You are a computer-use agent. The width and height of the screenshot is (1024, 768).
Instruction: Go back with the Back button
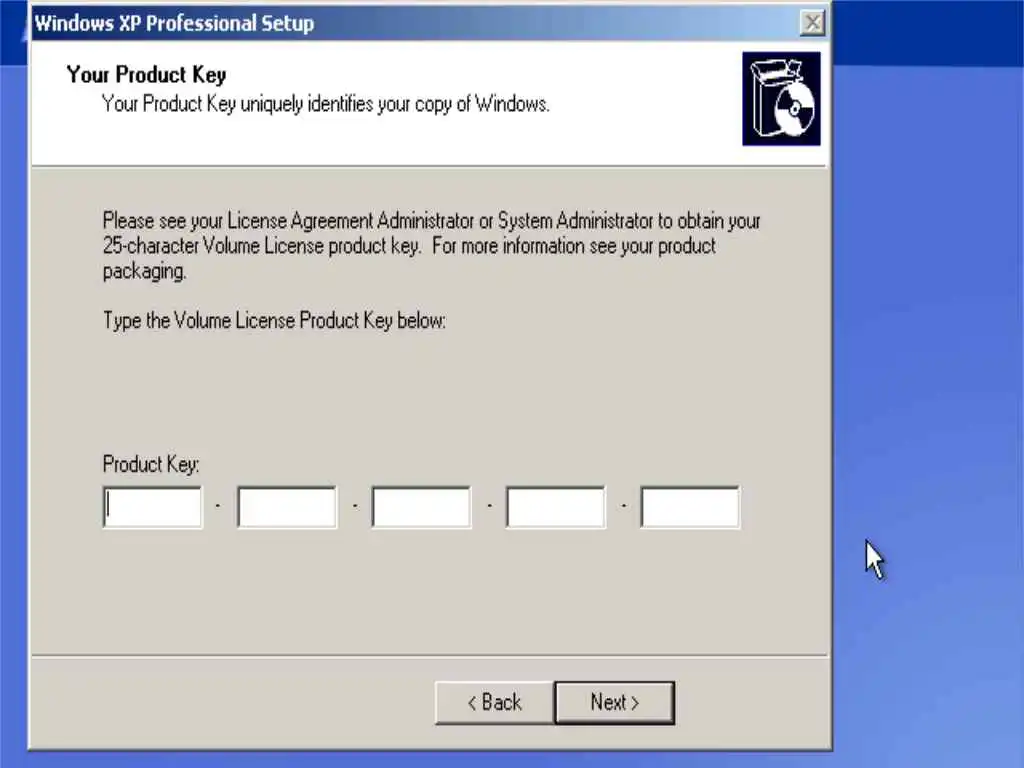(494, 703)
